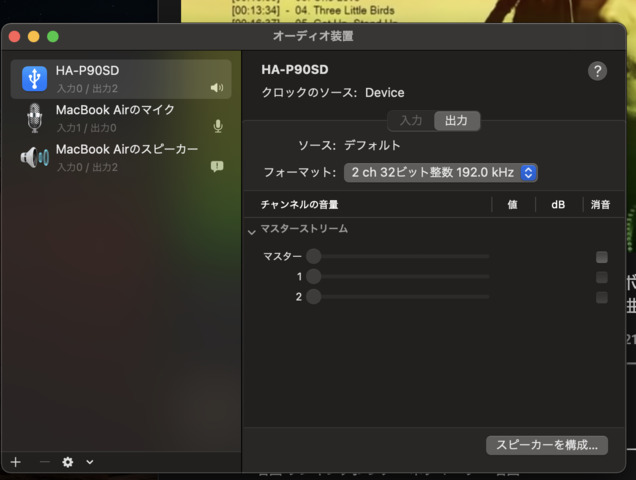Click the channel 1 volume slider
The image size is (636, 480).
tap(398, 276)
